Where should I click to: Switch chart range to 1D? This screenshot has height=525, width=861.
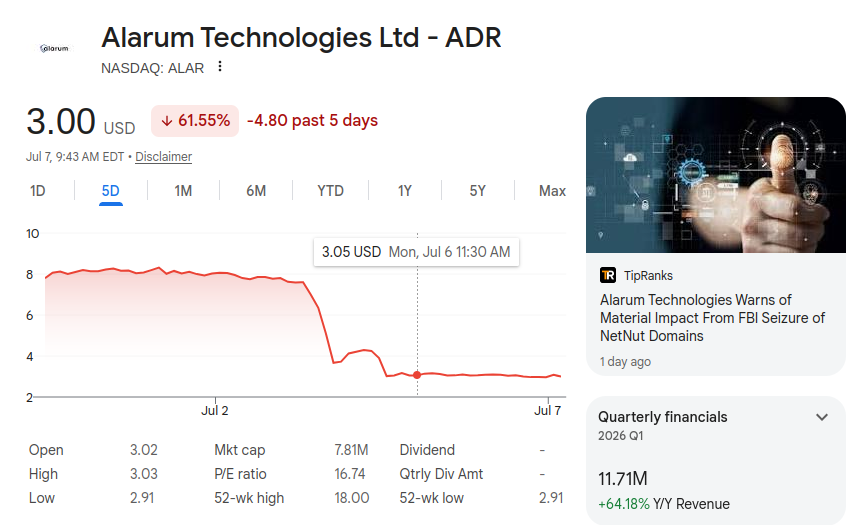coord(37,191)
